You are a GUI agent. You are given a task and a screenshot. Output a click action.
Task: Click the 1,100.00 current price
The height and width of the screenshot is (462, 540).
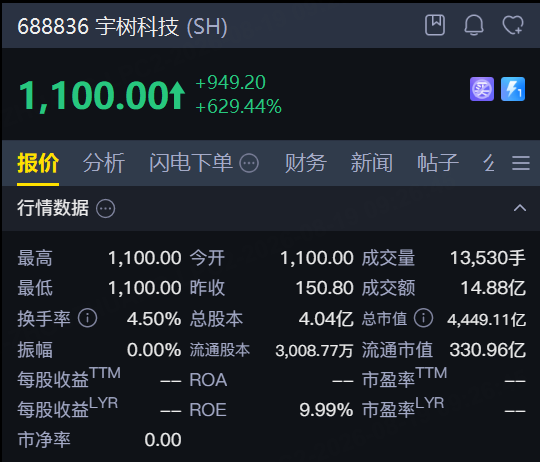pyautogui.click(x=94, y=95)
